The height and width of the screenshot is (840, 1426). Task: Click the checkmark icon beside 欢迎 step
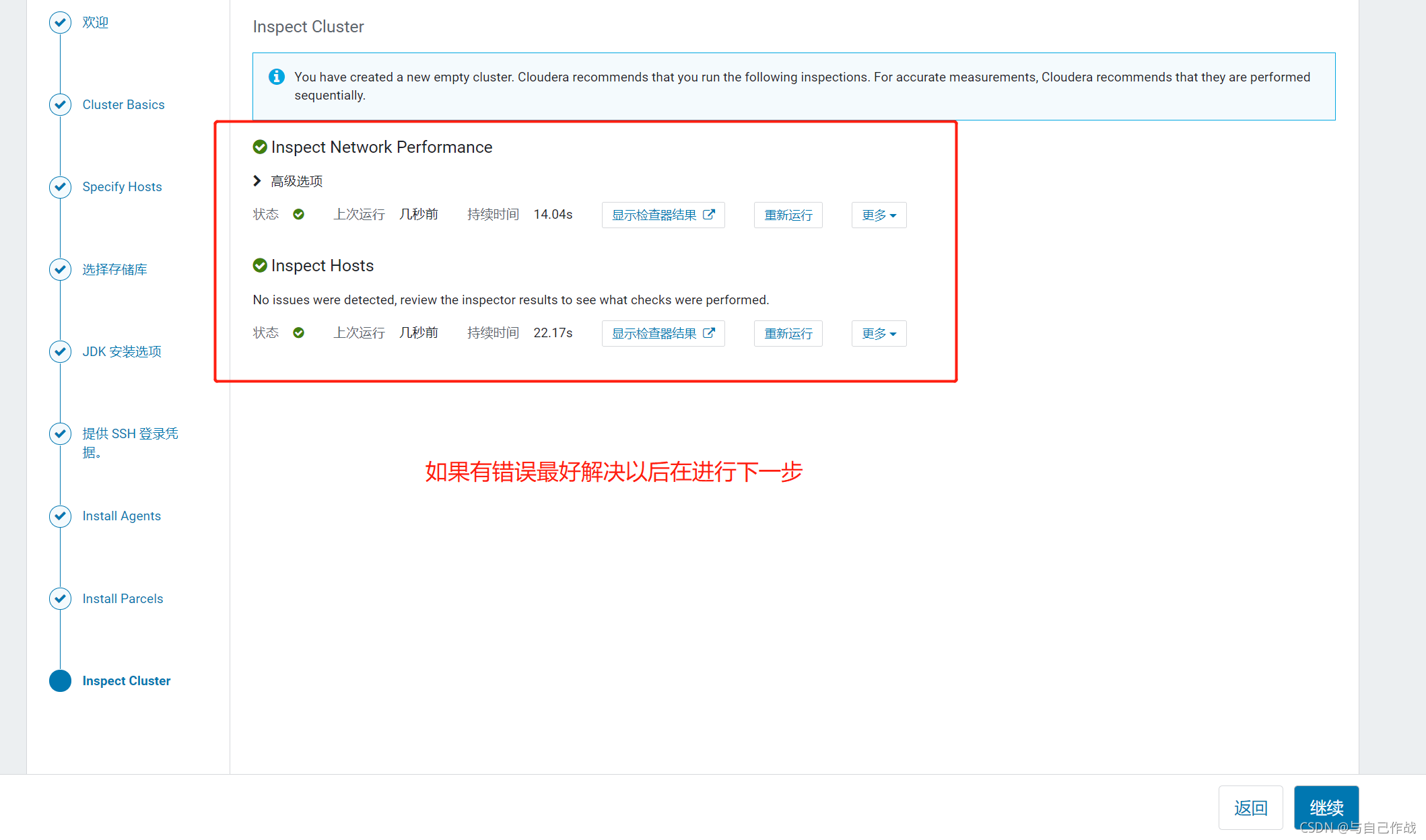(x=60, y=22)
